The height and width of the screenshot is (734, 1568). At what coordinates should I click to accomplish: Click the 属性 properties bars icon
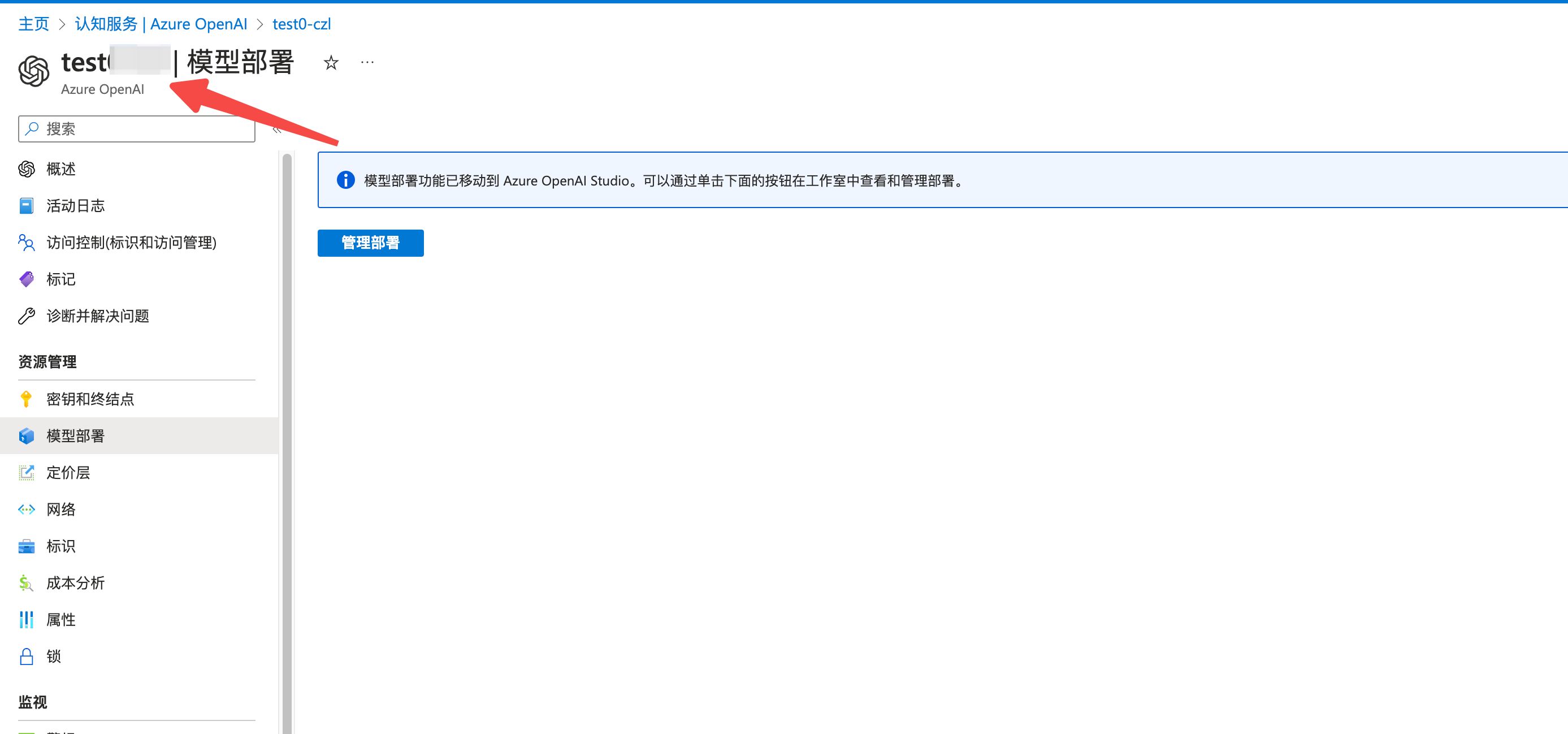(26, 619)
